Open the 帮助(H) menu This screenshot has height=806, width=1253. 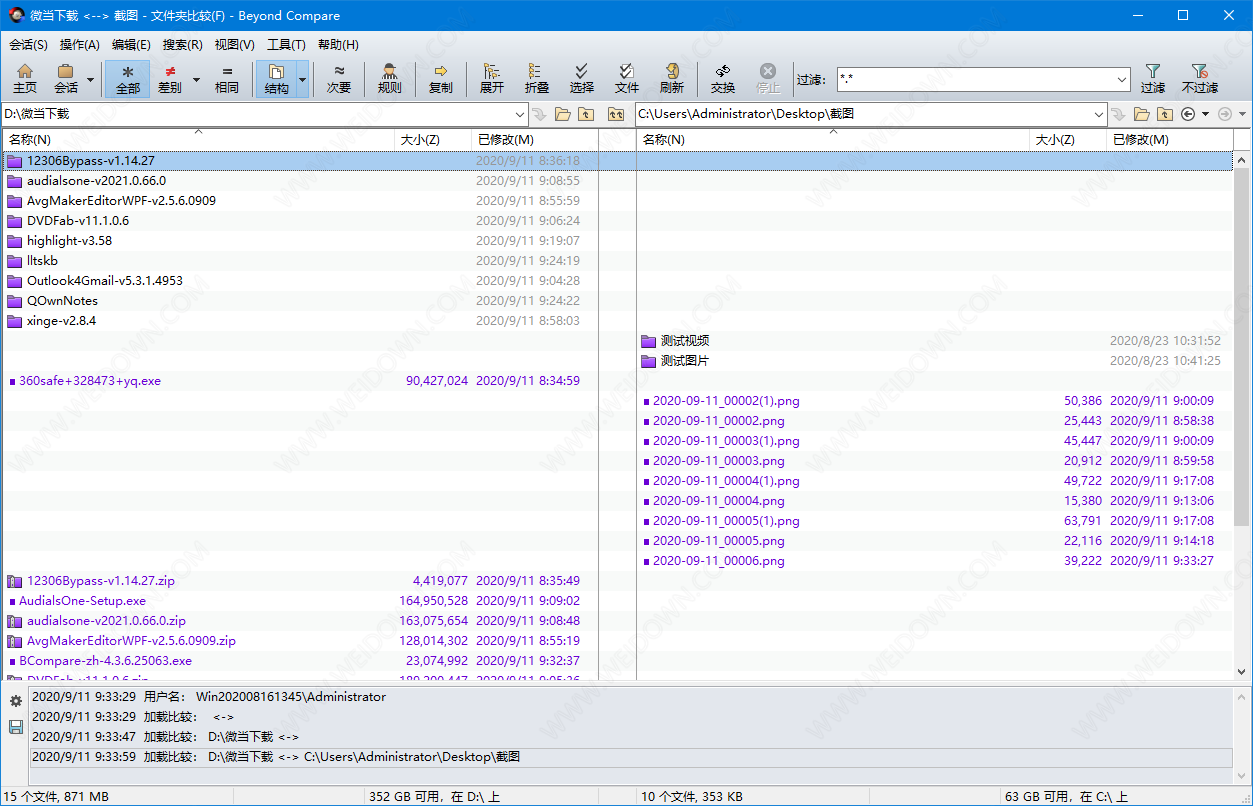tap(338, 45)
